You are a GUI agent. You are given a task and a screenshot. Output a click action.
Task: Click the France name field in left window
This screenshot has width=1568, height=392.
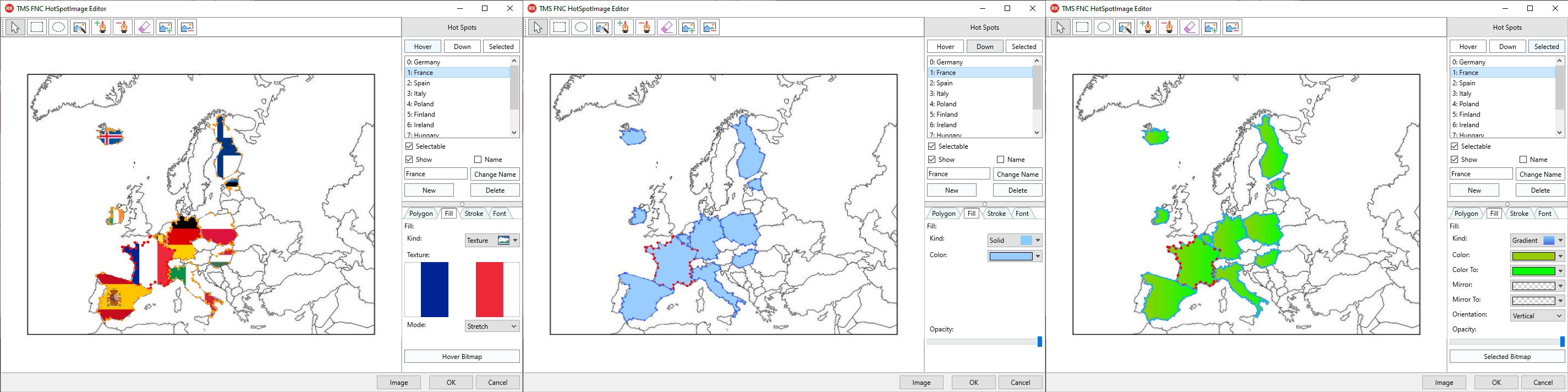tap(436, 174)
